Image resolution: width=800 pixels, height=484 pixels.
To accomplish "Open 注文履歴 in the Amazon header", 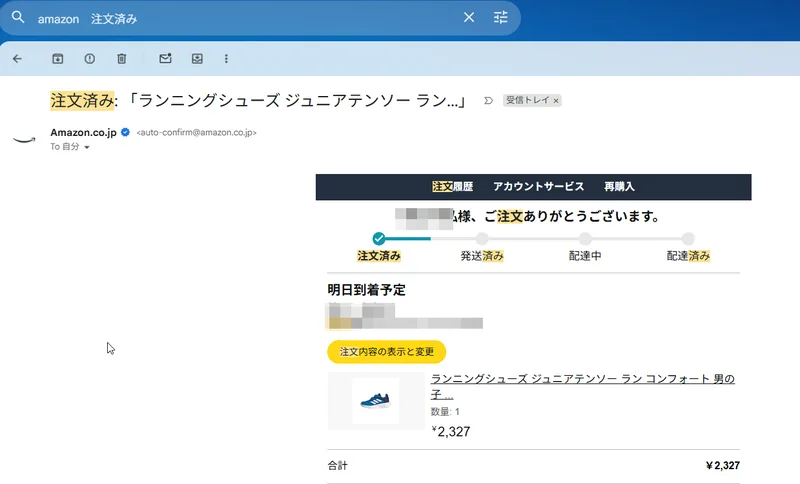I will pyautogui.click(x=453, y=187).
